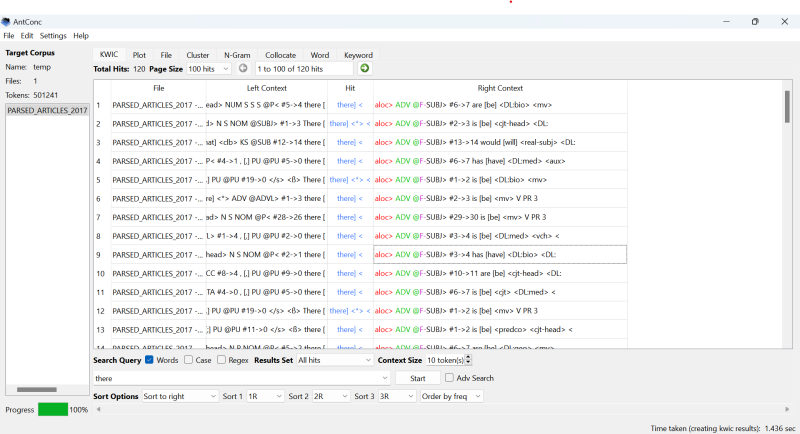
Task: Expand the search query history dropdown
Action: (385, 378)
